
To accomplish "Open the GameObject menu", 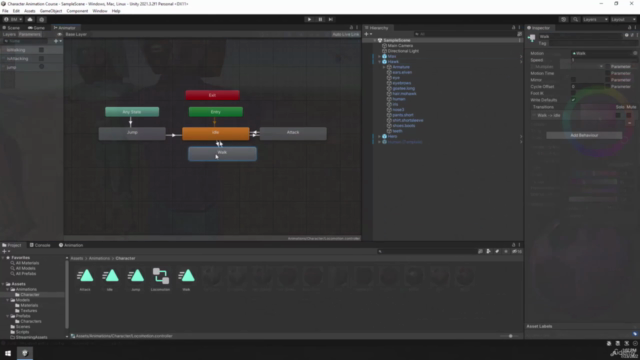I will [x=51, y=11].
